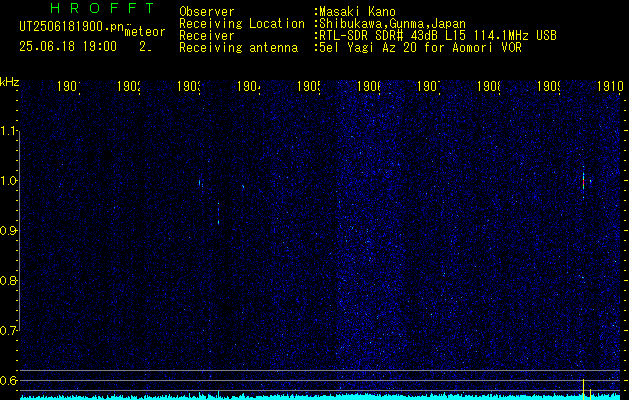629x400 pixels.
Task: Click the cyan echo at 1.0 kHz after 1903
Action: 199,183
